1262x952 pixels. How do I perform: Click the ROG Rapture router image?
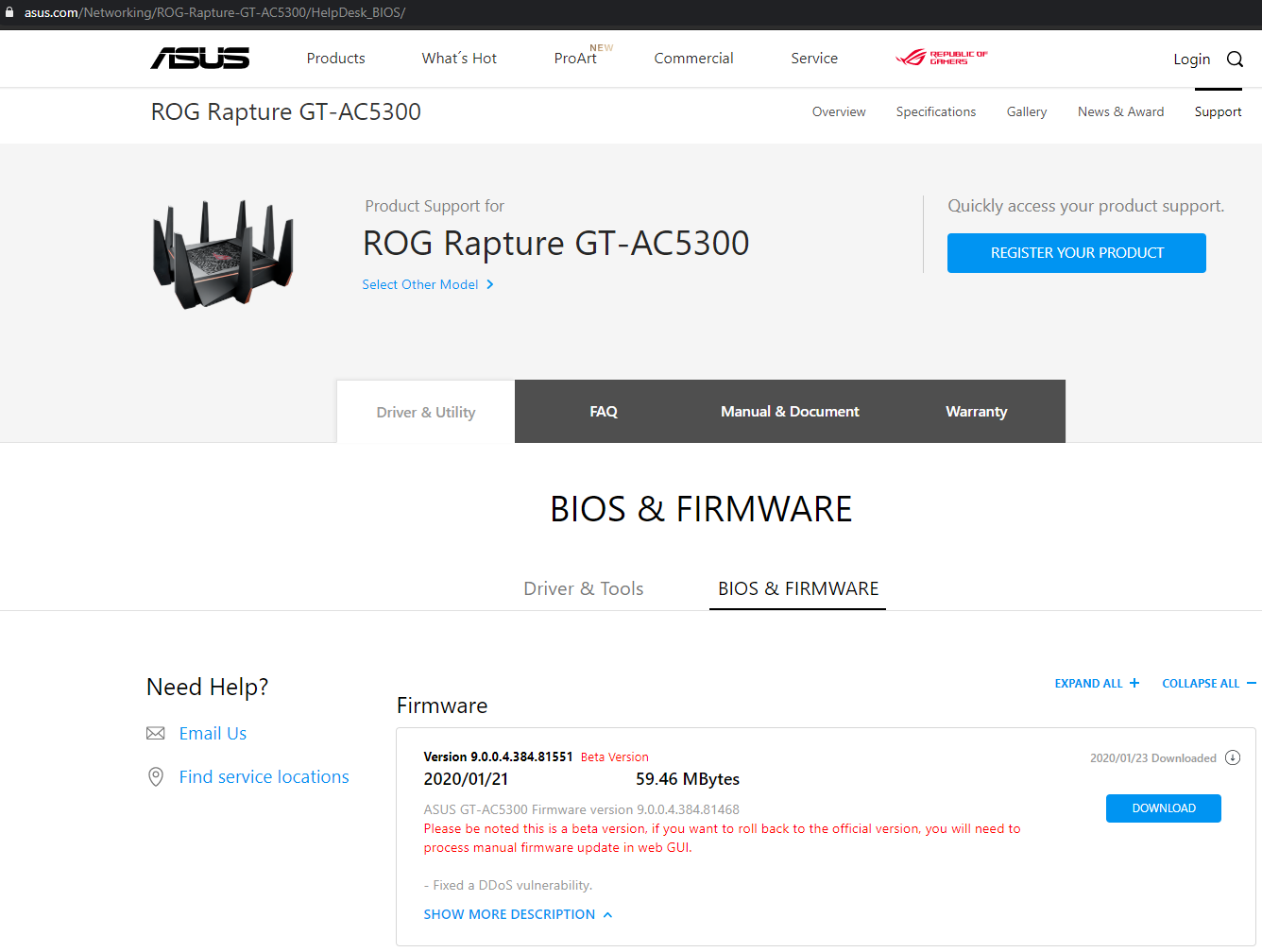click(224, 253)
